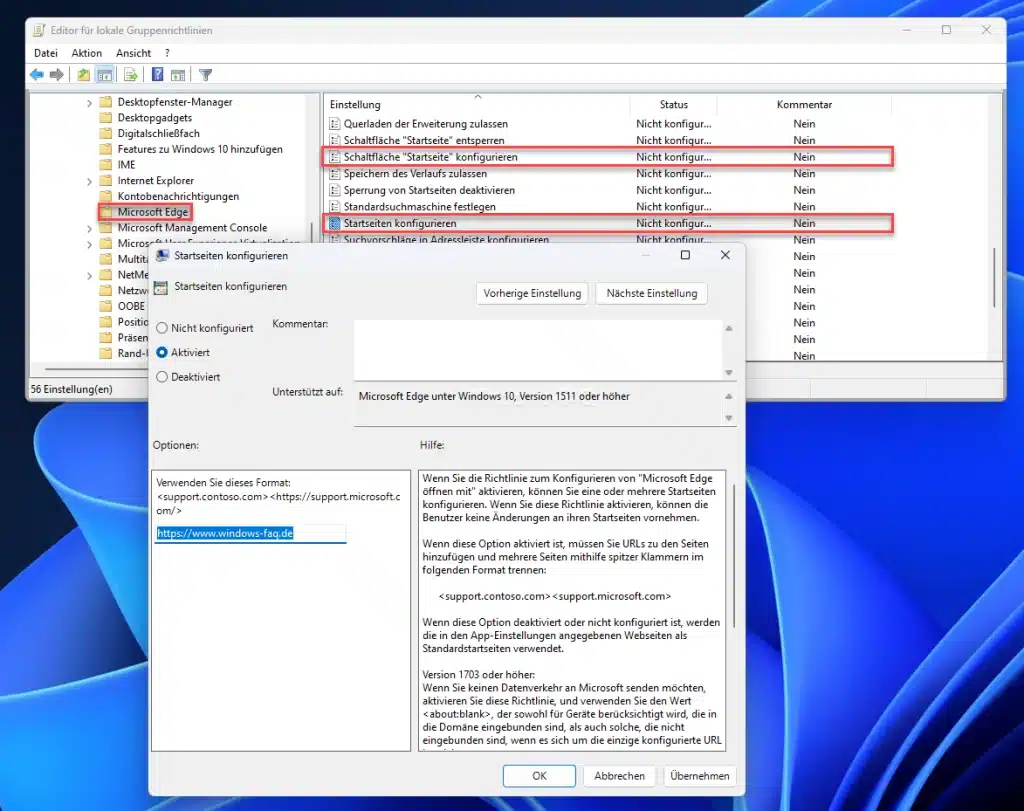Click down arrow of Unterstützt auf scrollbar
1024x811 pixels.
click(x=729, y=418)
